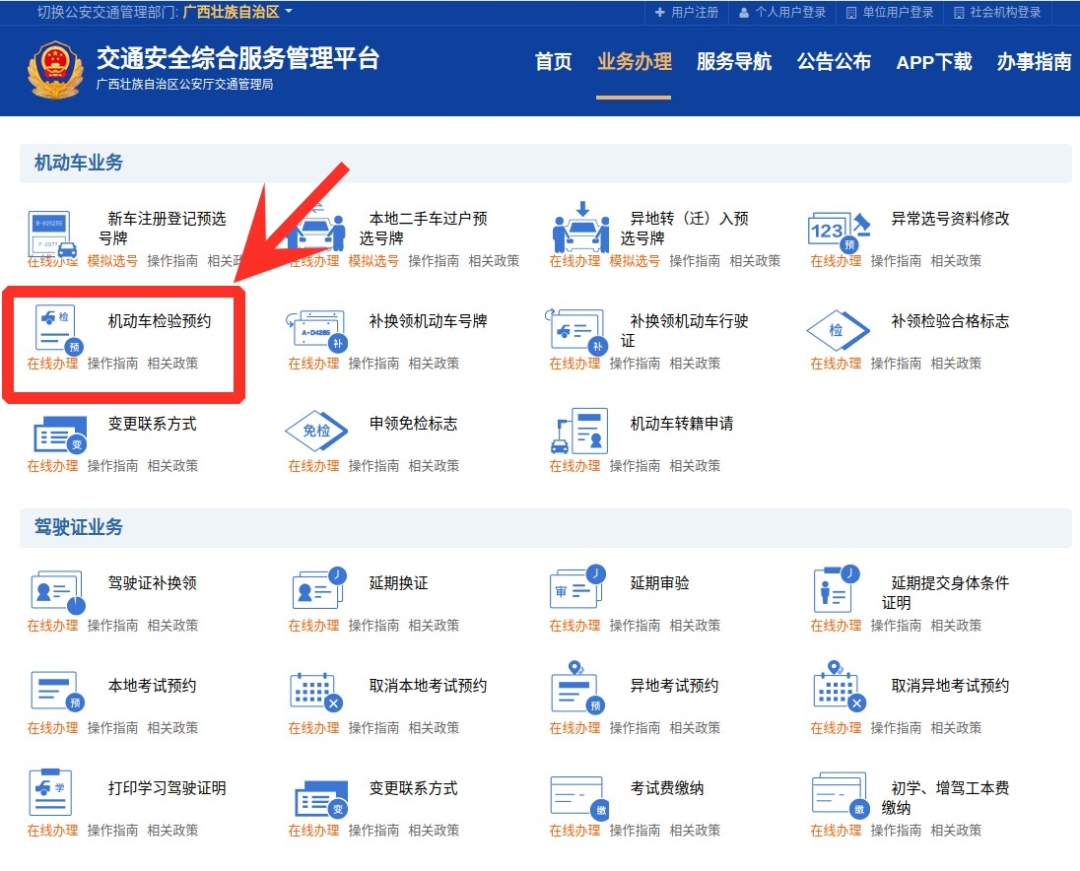Click the 机动车检验预约 inspection icon
Screen dimensions: 1080x871
pyautogui.click(x=56, y=328)
